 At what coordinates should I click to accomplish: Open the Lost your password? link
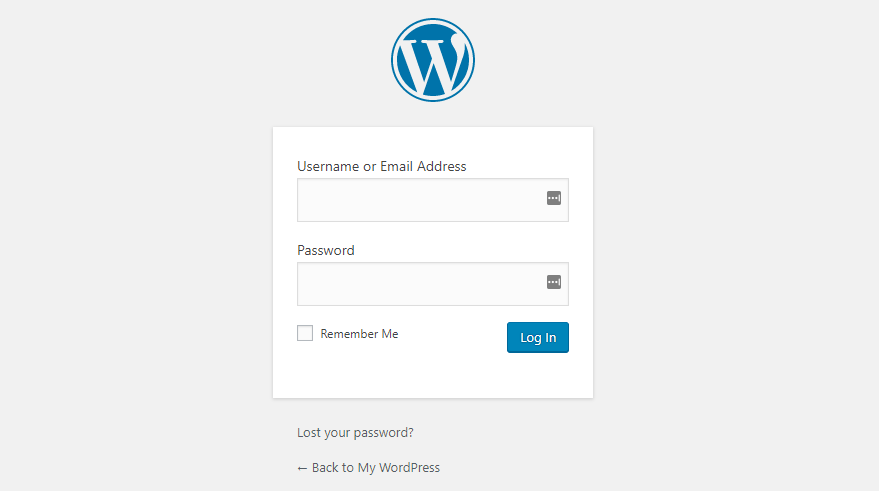point(355,433)
